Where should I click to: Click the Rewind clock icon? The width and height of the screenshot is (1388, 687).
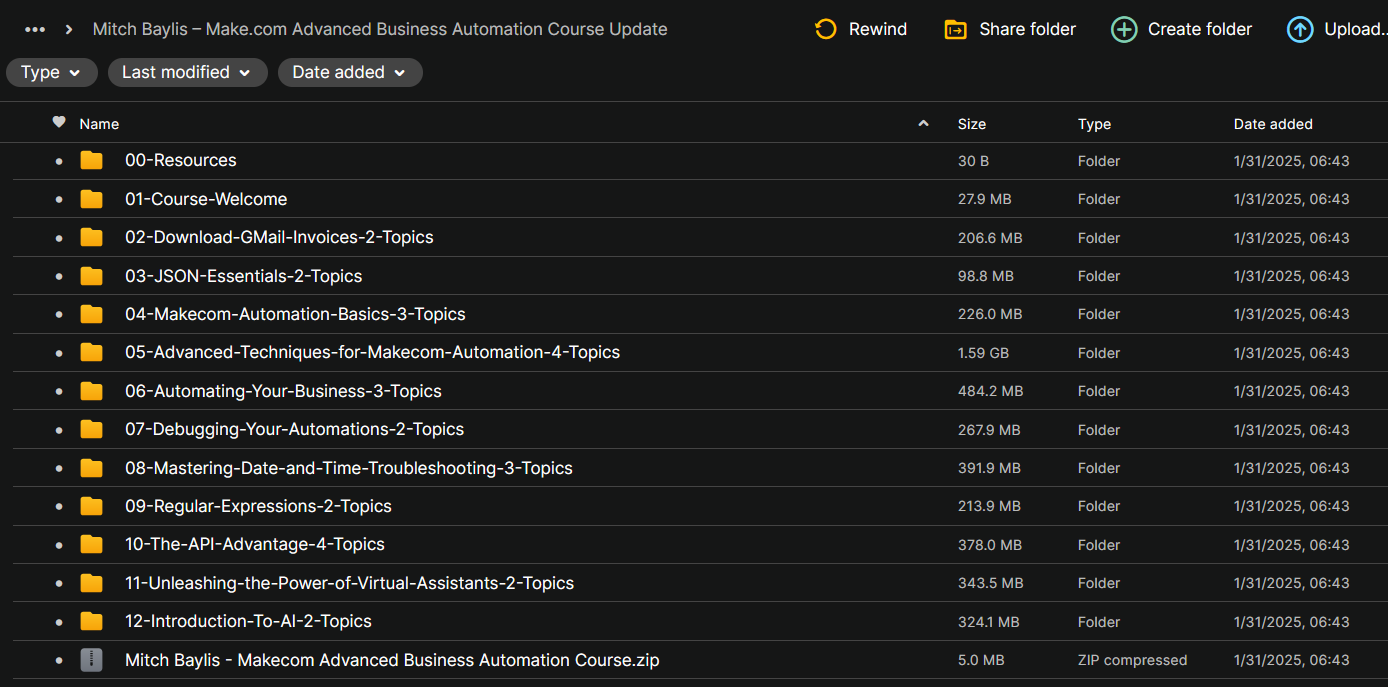826,29
